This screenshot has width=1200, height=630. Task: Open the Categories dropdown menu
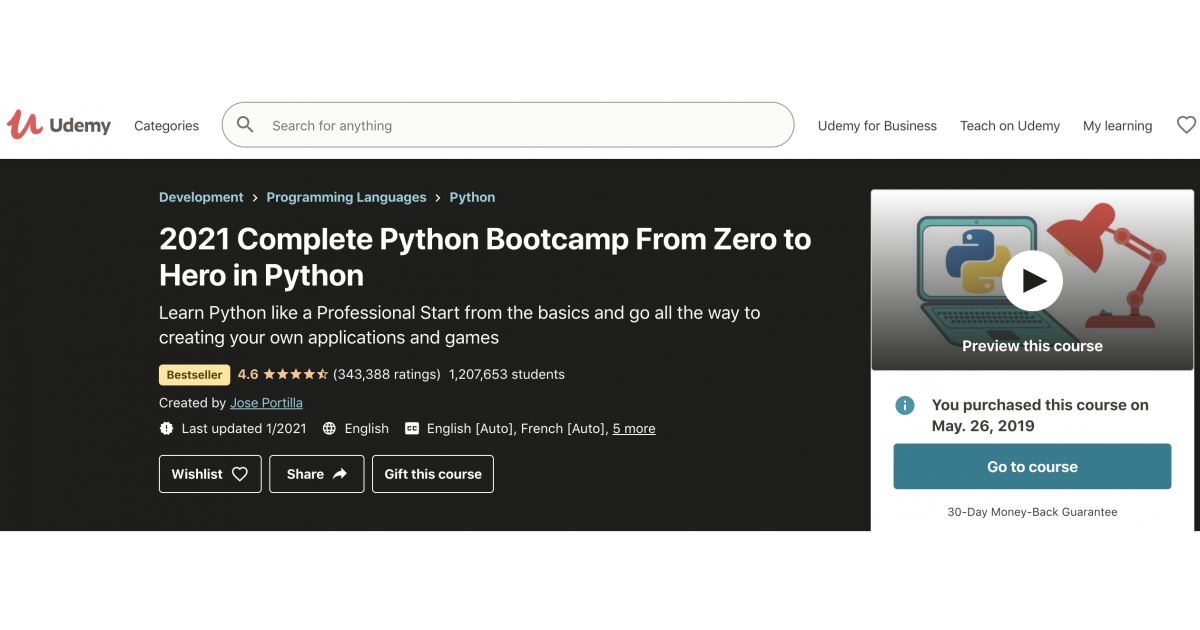(166, 126)
